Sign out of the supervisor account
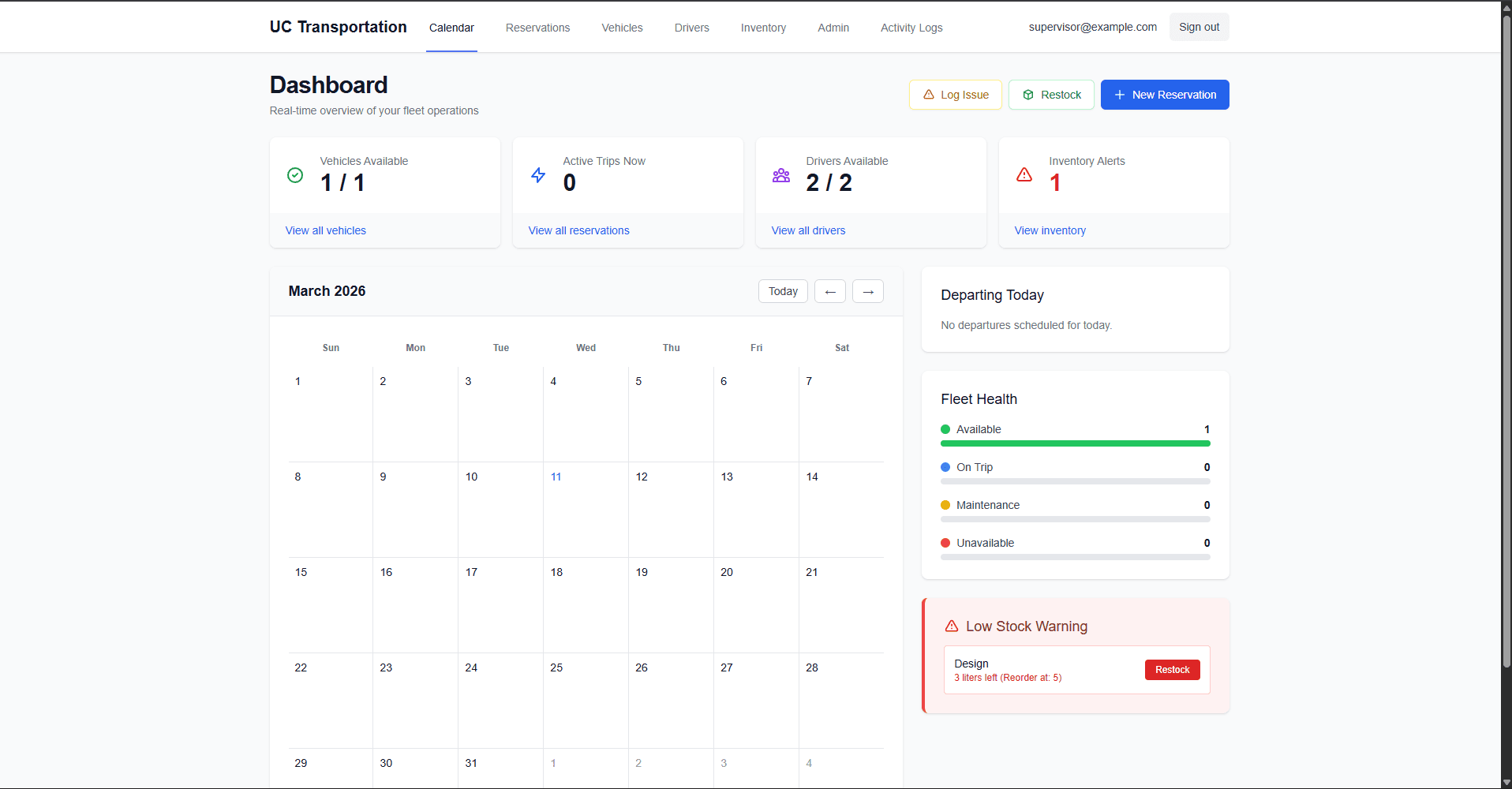 pos(1199,27)
